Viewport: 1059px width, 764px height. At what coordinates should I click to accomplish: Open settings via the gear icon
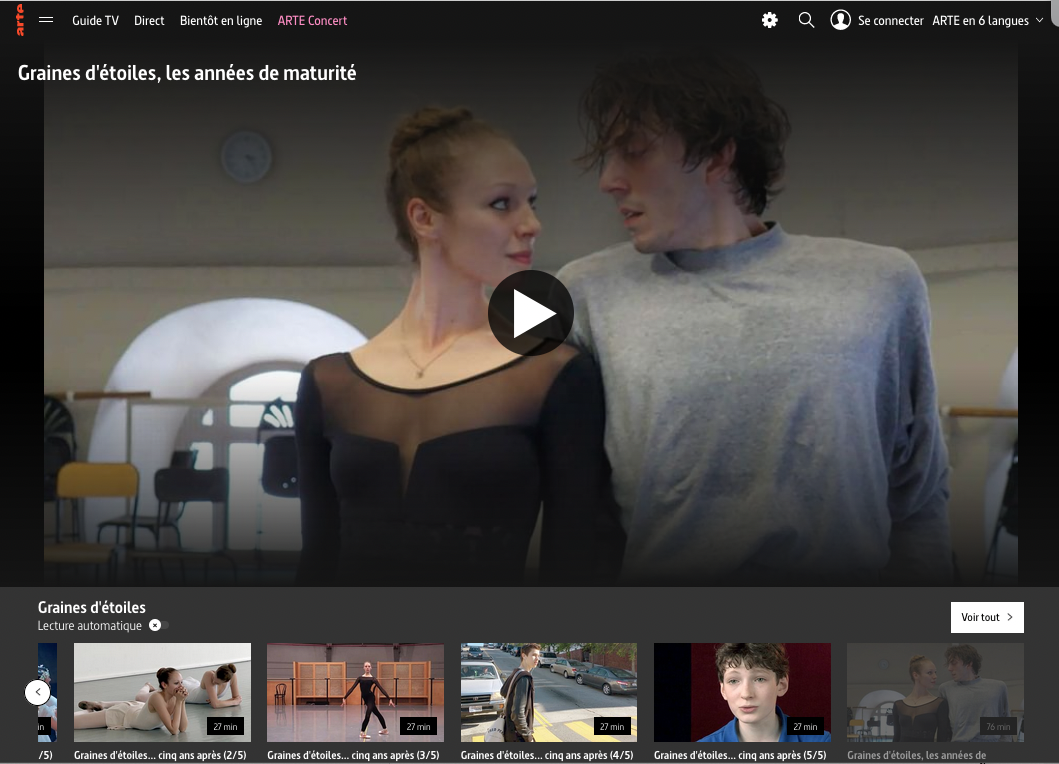(x=769, y=20)
